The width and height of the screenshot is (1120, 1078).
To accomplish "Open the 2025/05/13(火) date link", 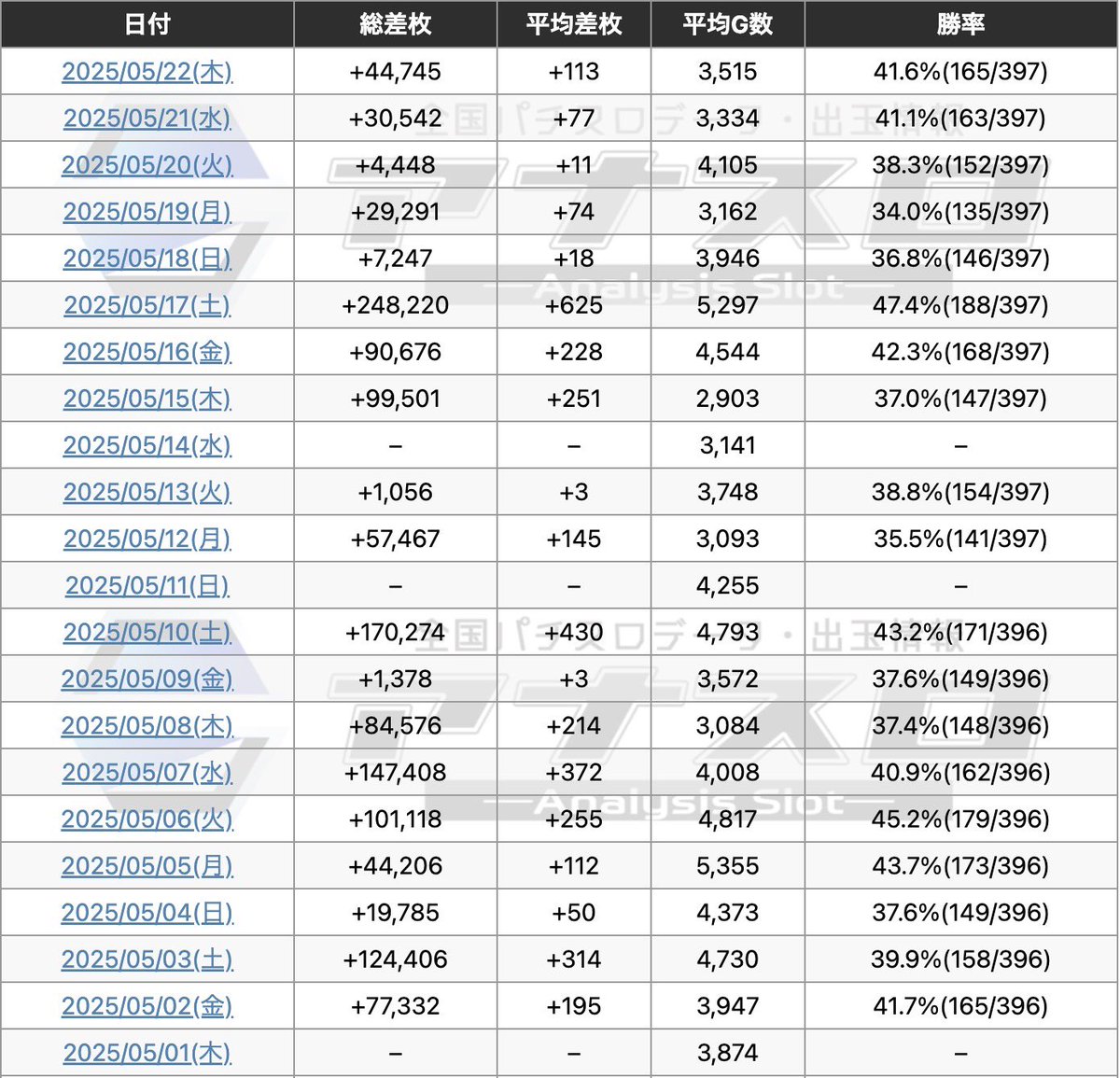I will [x=147, y=492].
